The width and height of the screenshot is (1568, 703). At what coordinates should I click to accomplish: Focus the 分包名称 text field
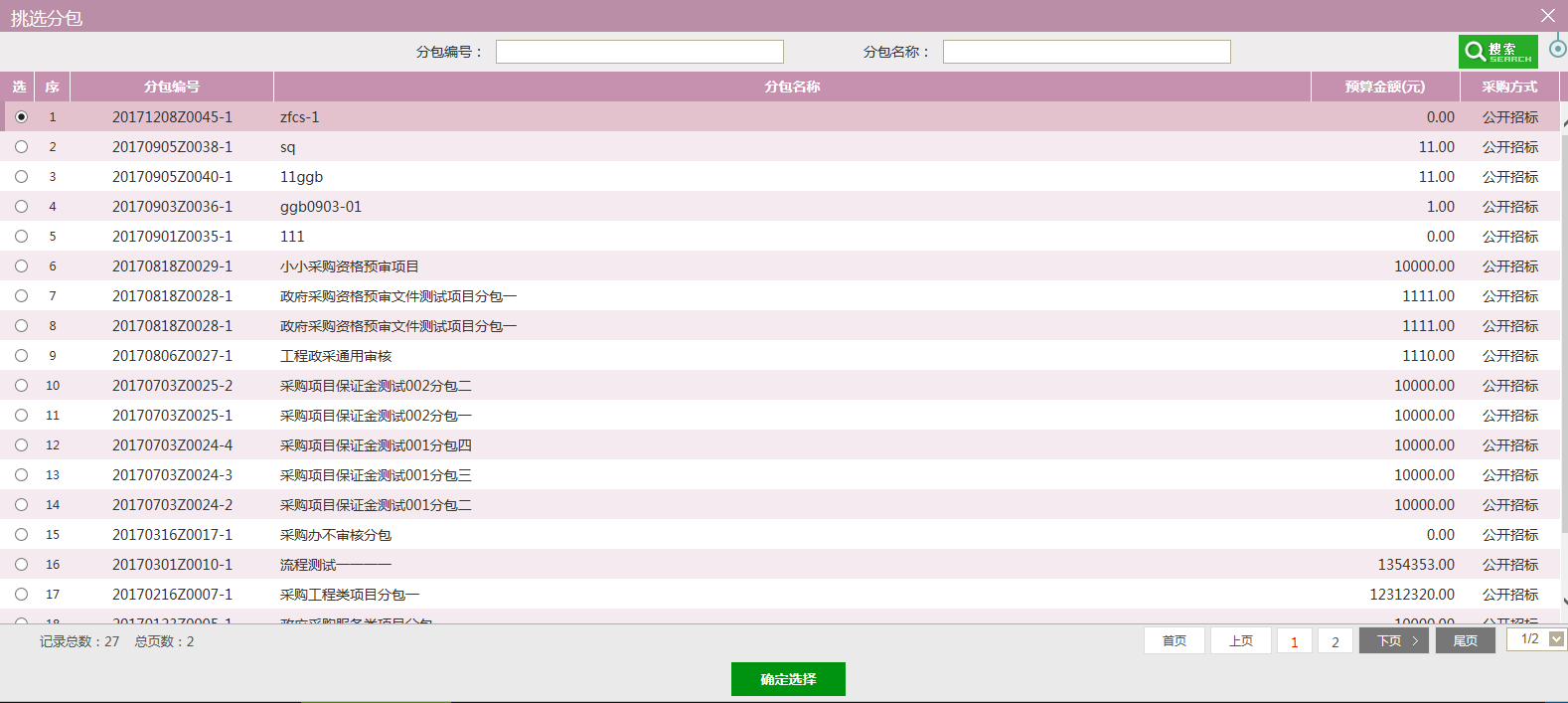[1086, 52]
